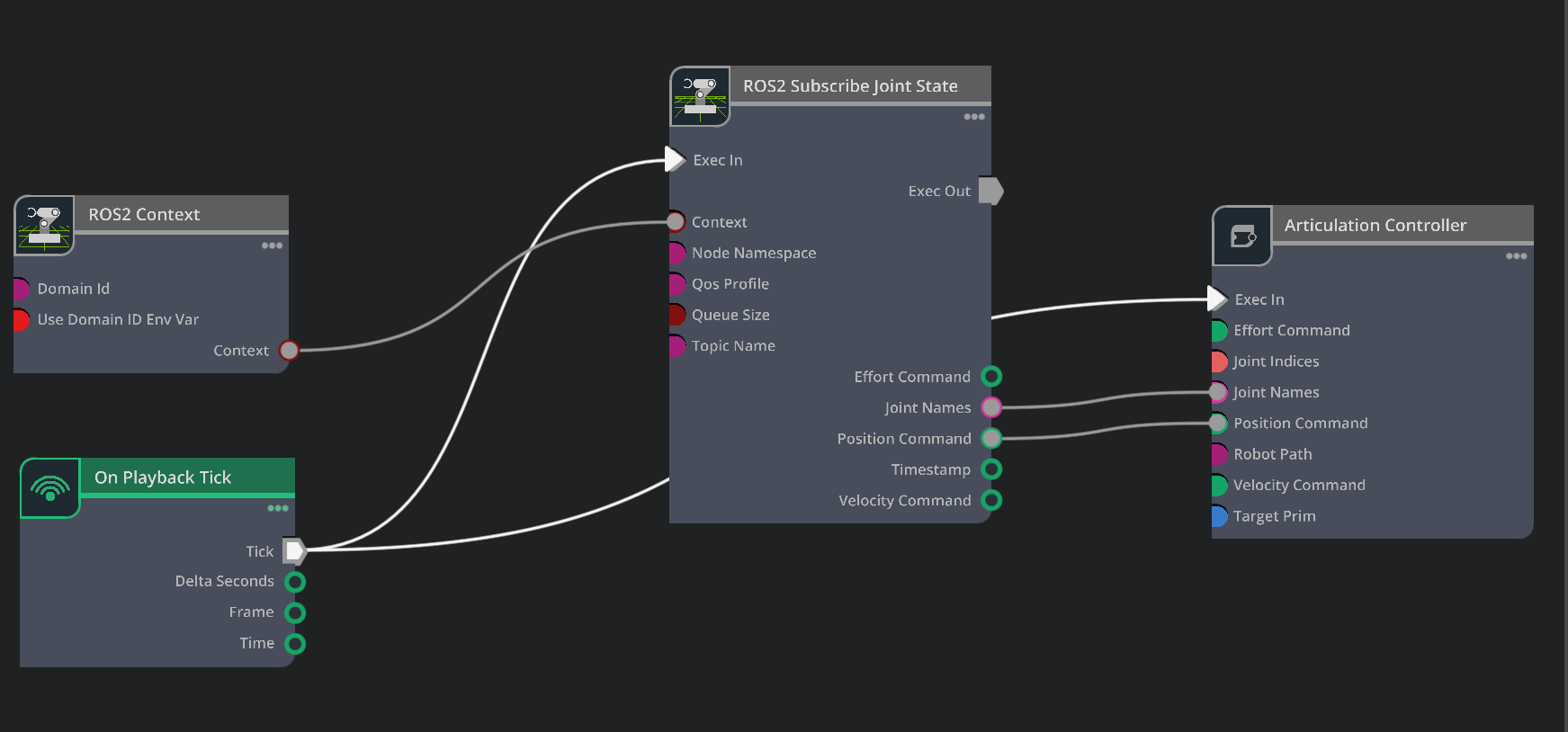Click the Exec Out label
This screenshot has width=1568, height=732.
(x=939, y=191)
